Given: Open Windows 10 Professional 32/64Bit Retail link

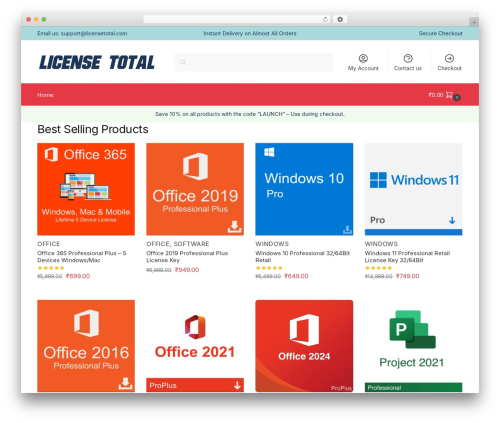Looking at the screenshot, I should 302,257.
